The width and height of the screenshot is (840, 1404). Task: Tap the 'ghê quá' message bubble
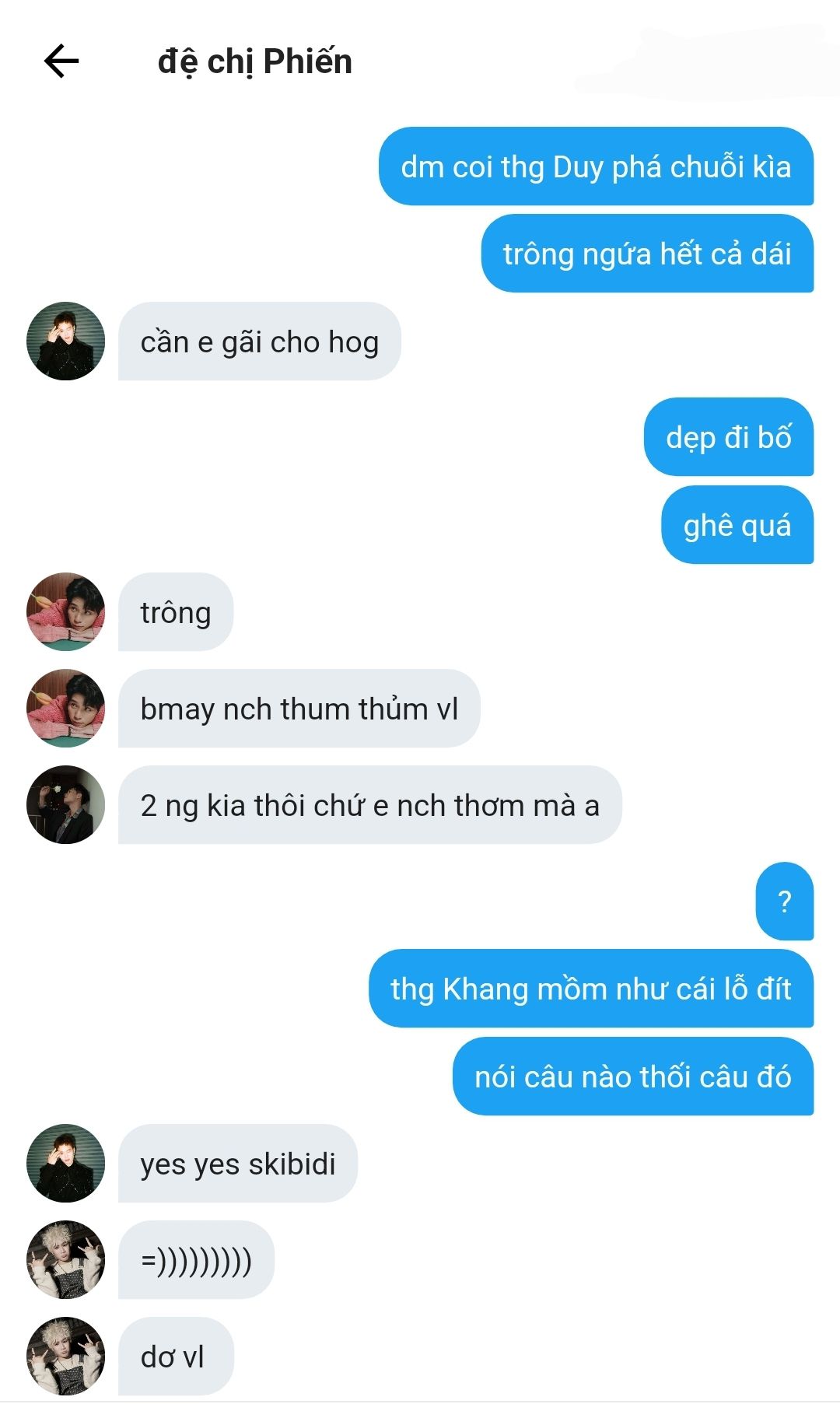pyautogui.click(x=737, y=525)
